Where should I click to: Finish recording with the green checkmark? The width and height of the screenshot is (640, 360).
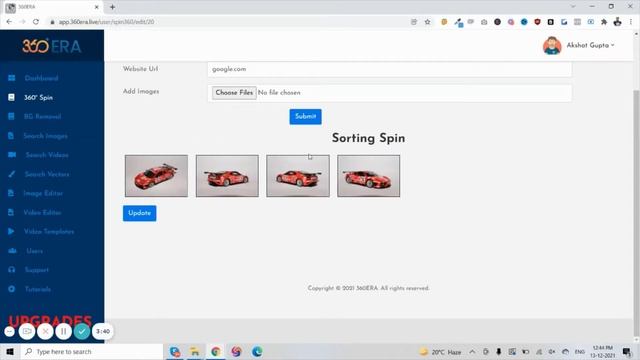coord(82,331)
